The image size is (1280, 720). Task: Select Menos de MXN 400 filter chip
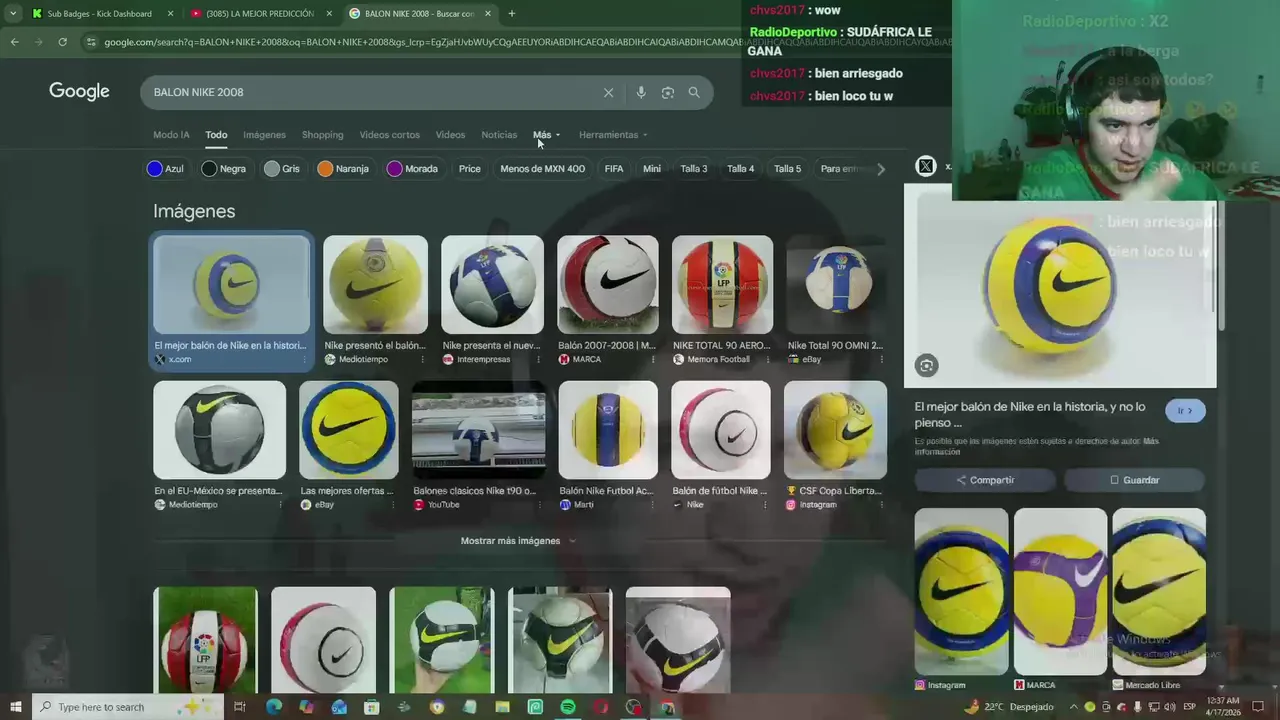click(542, 169)
